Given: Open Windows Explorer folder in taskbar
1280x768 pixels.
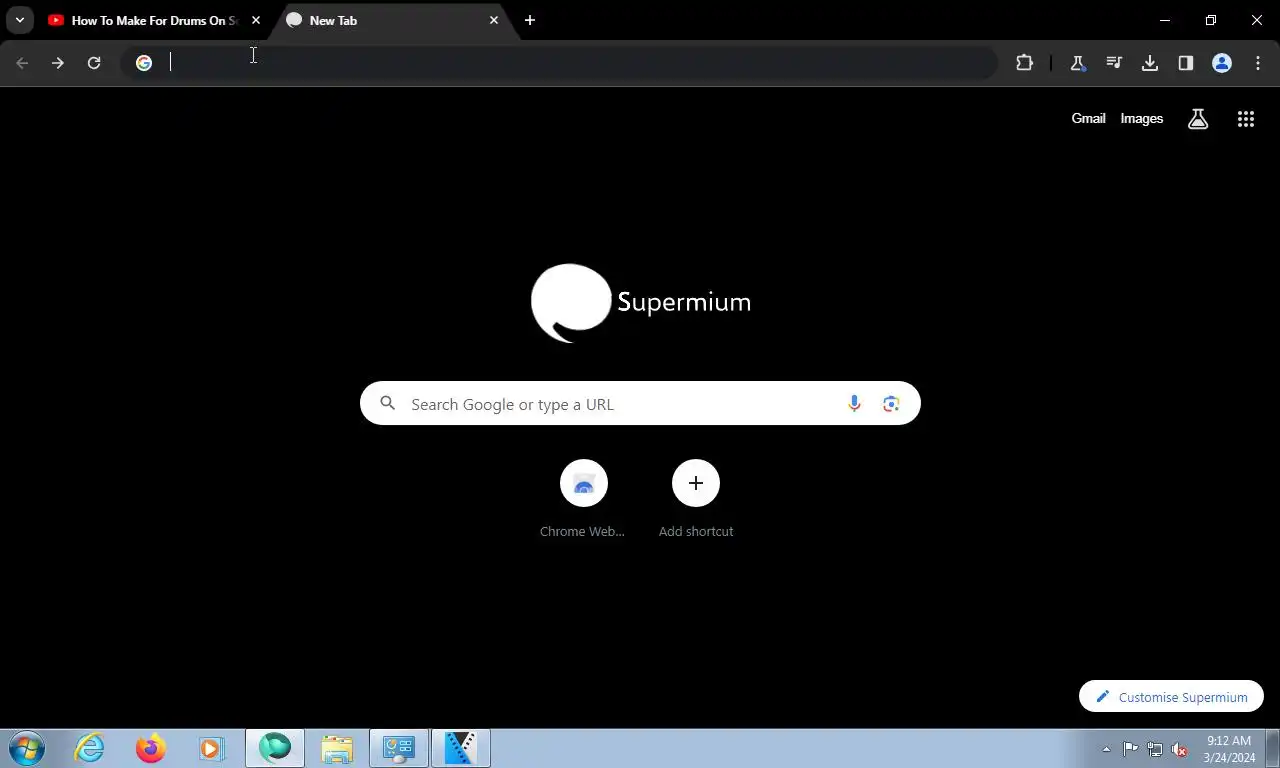Looking at the screenshot, I should click(x=337, y=748).
